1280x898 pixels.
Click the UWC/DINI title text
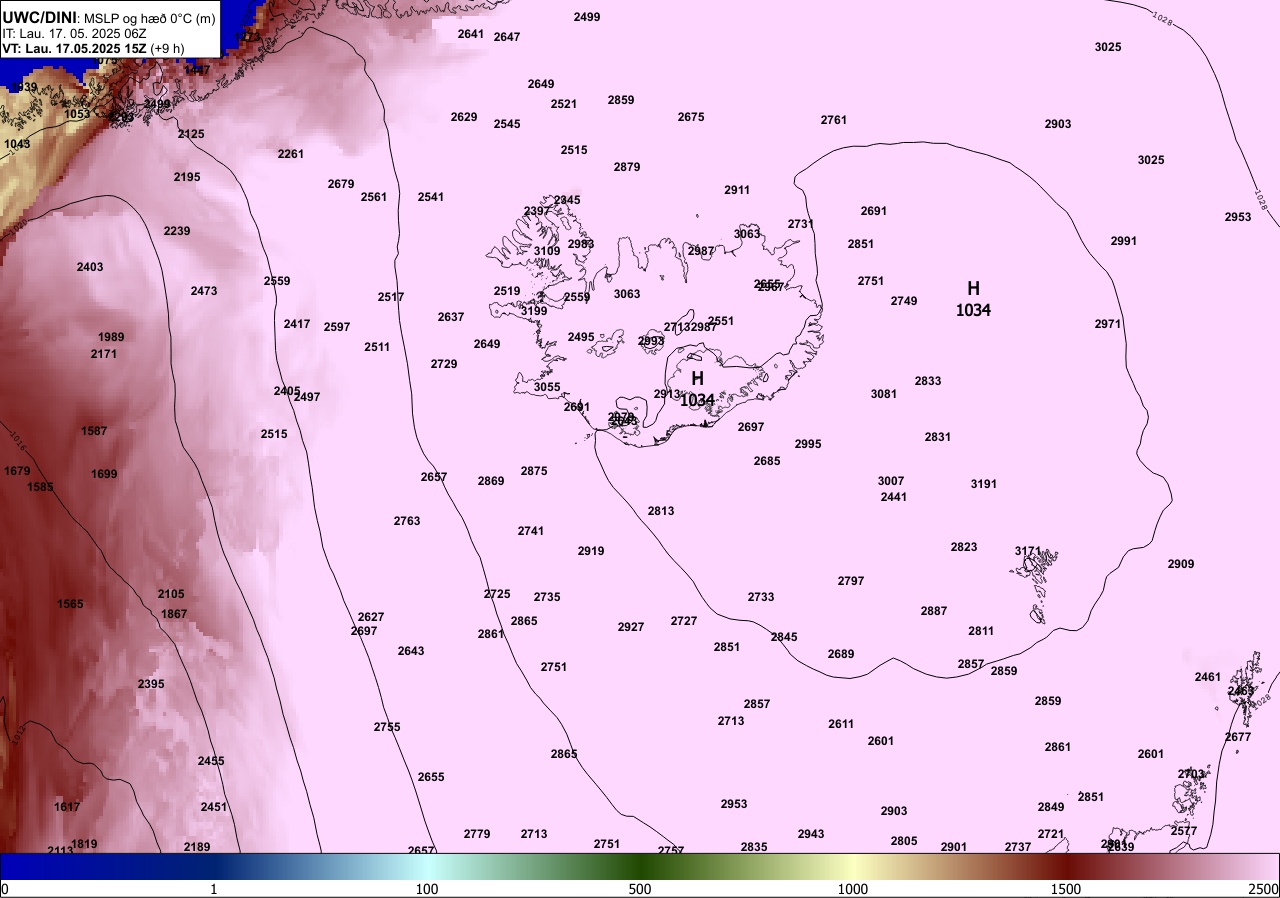[x=39, y=17]
